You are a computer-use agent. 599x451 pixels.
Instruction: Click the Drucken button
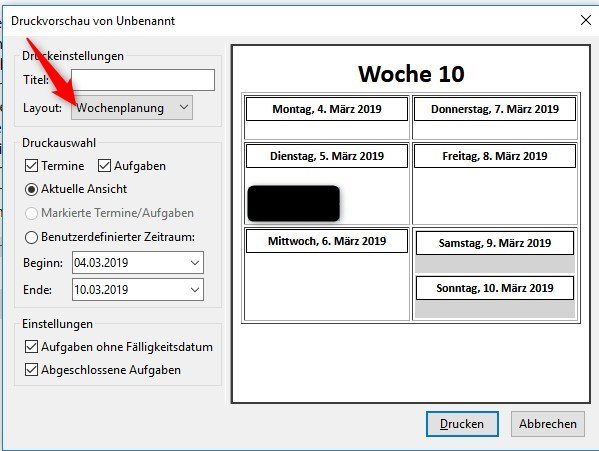(x=462, y=424)
